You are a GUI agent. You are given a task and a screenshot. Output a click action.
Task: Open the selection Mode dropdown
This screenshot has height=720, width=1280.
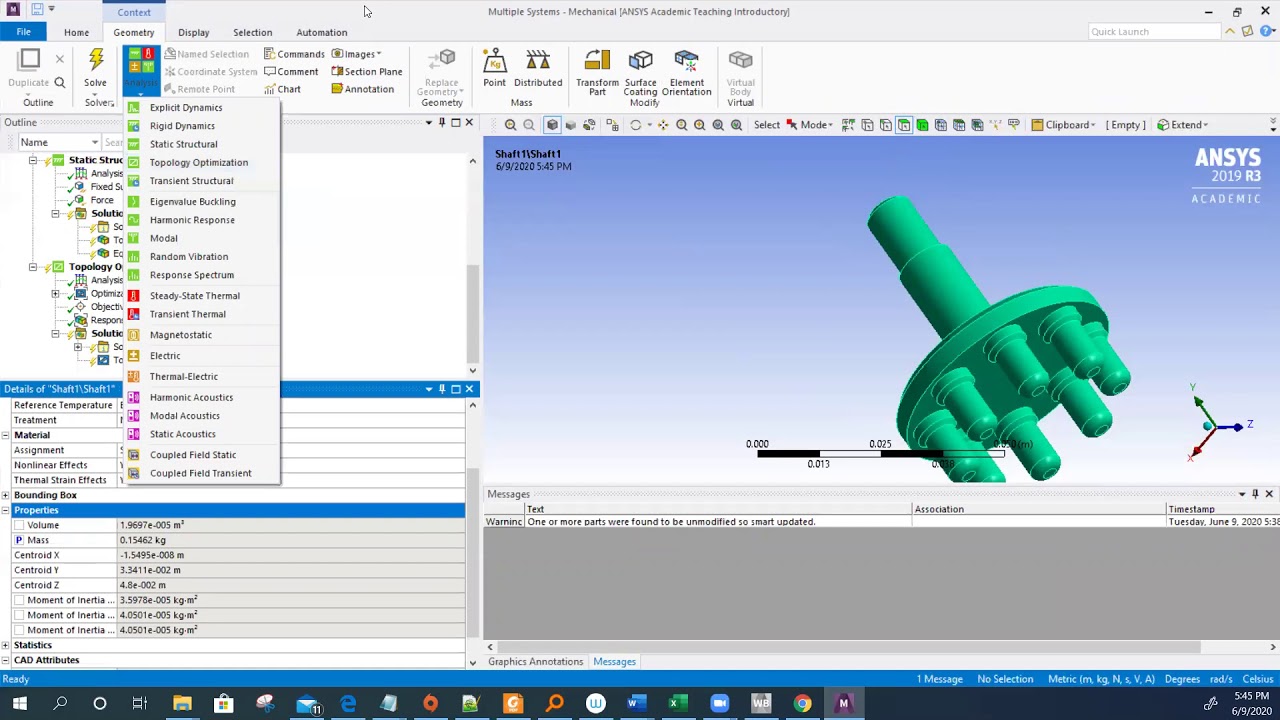(812, 125)
